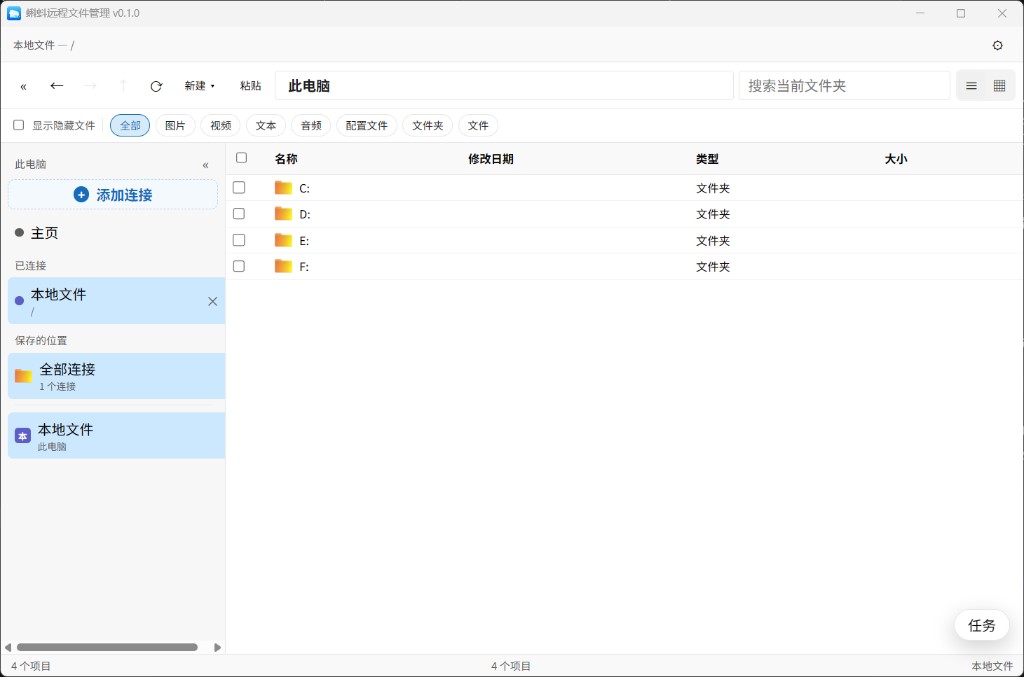The height and width of the screenshot is (677, 1024).
Task: Open the 新建 dropdown menu
Action: pyautogui.click(x=199, y=86)
